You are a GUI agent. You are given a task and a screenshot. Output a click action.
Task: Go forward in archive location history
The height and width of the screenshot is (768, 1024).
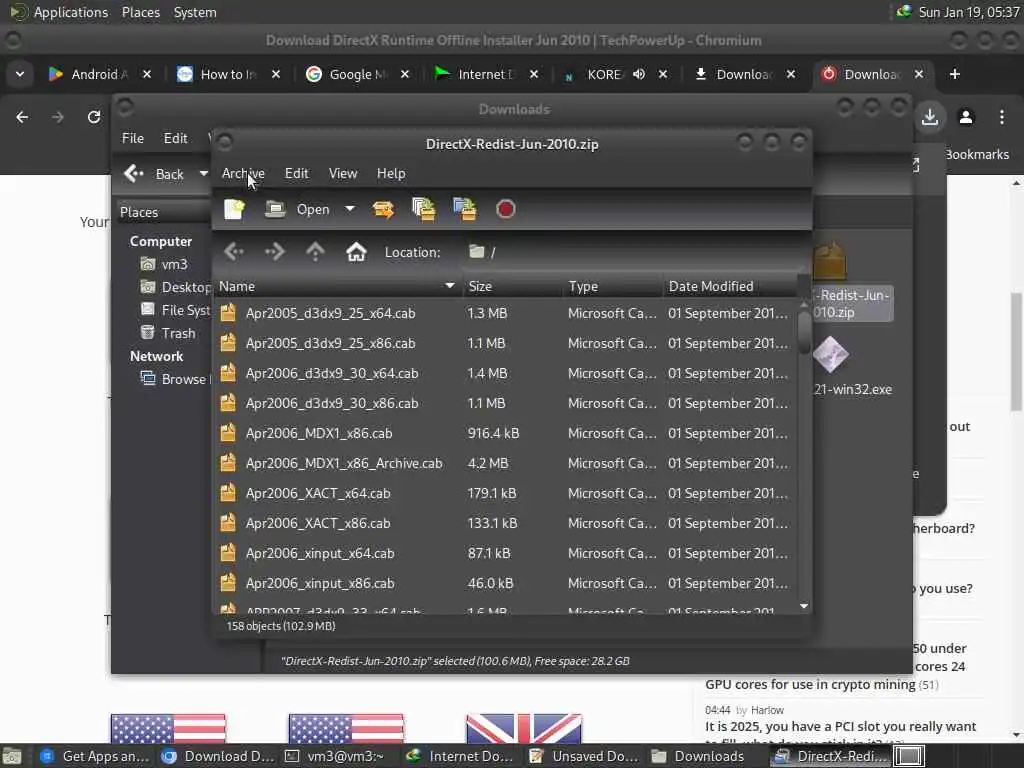click(275, 252)
